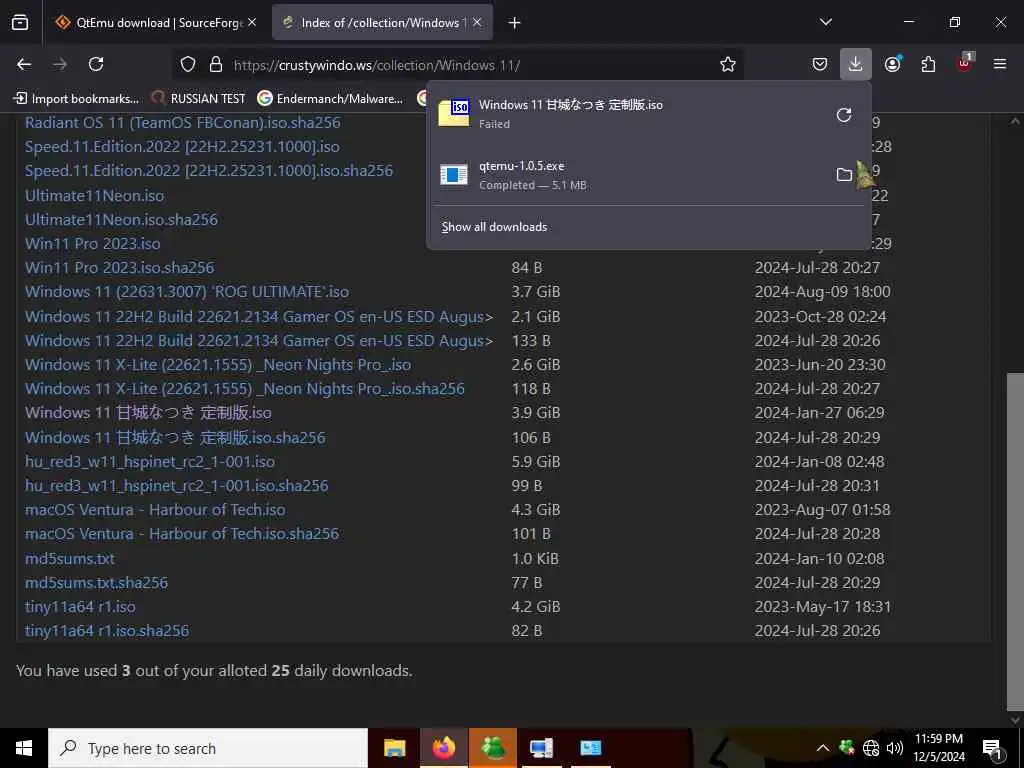The image size is (1024, 768).
Task: Open the 133 B Gamer OS file
Action: [x=259, y=341]
